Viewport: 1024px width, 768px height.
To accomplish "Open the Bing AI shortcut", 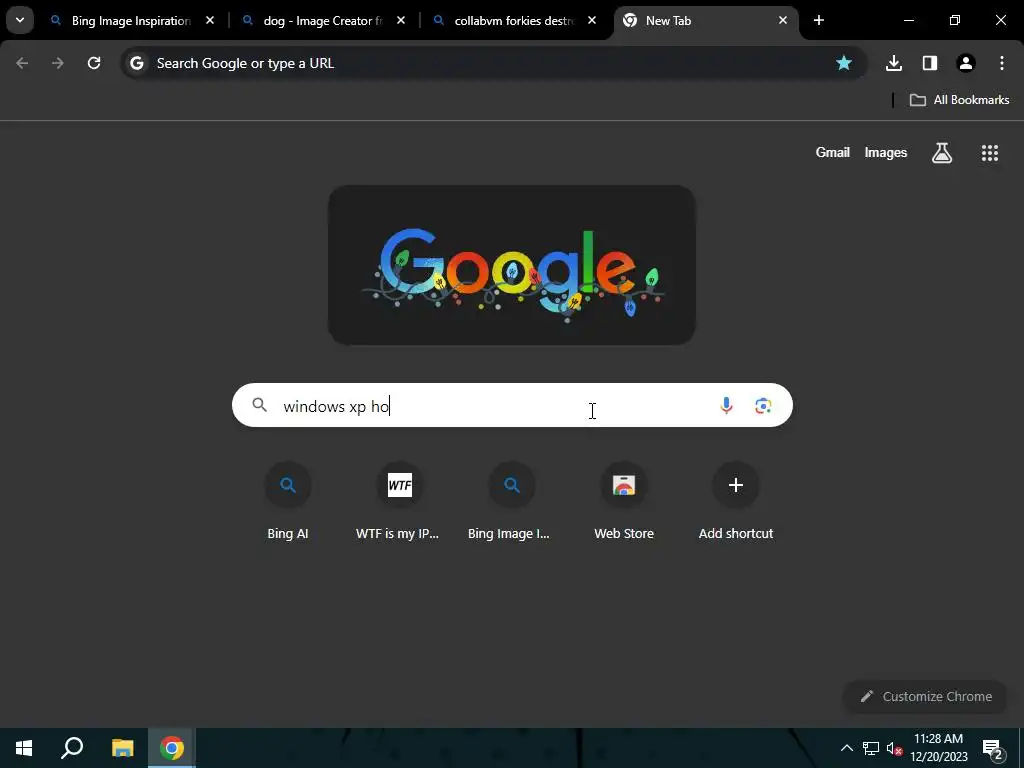I will point(287,502).
